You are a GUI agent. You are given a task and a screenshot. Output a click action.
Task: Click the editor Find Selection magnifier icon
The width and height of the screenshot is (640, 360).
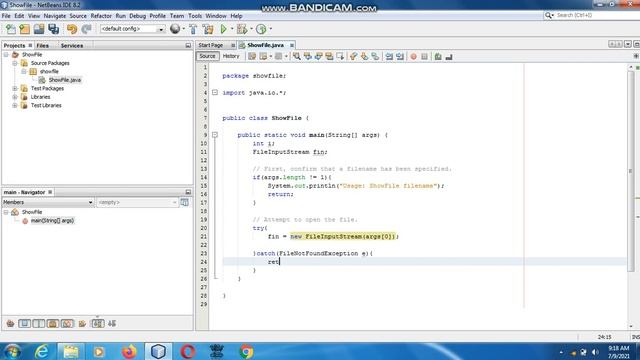pyautogui.click(x=297, y=57)
